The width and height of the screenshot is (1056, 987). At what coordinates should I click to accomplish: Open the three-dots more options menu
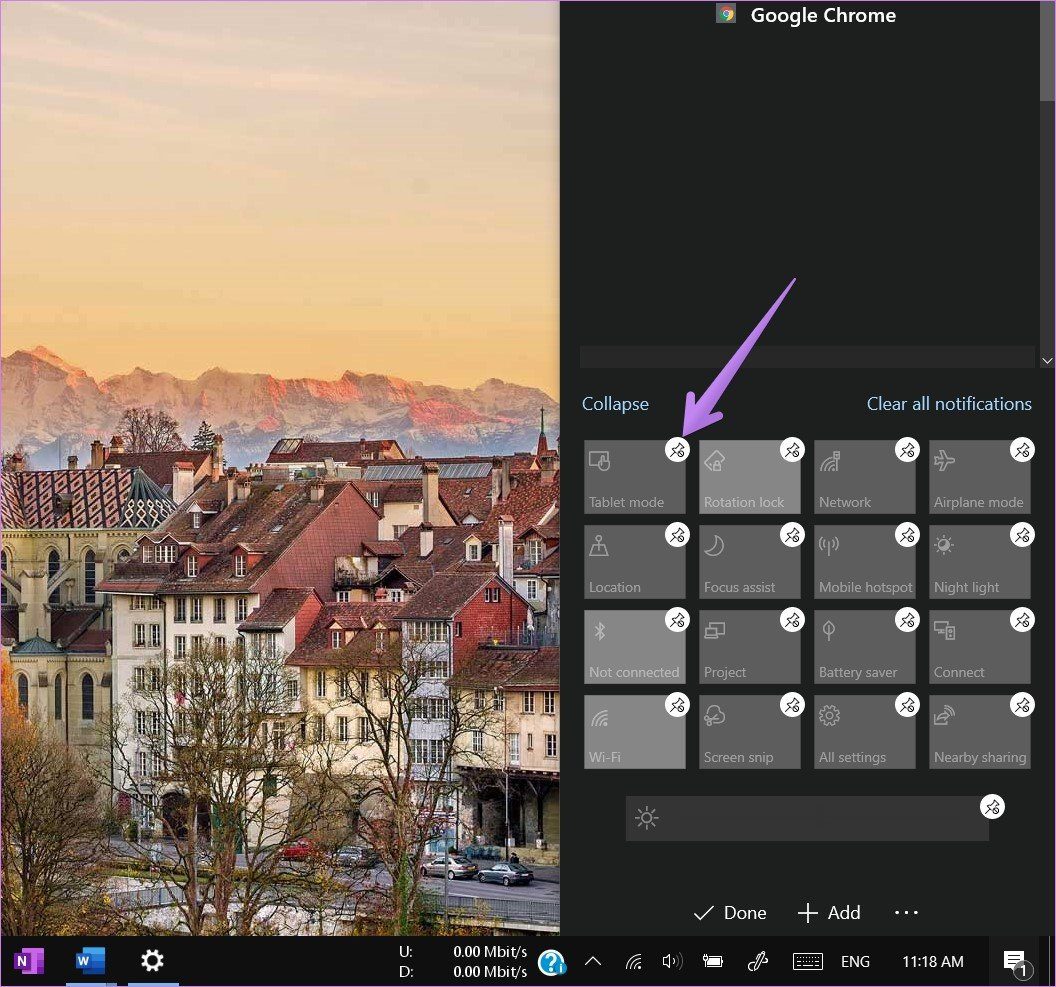point(906,913)
